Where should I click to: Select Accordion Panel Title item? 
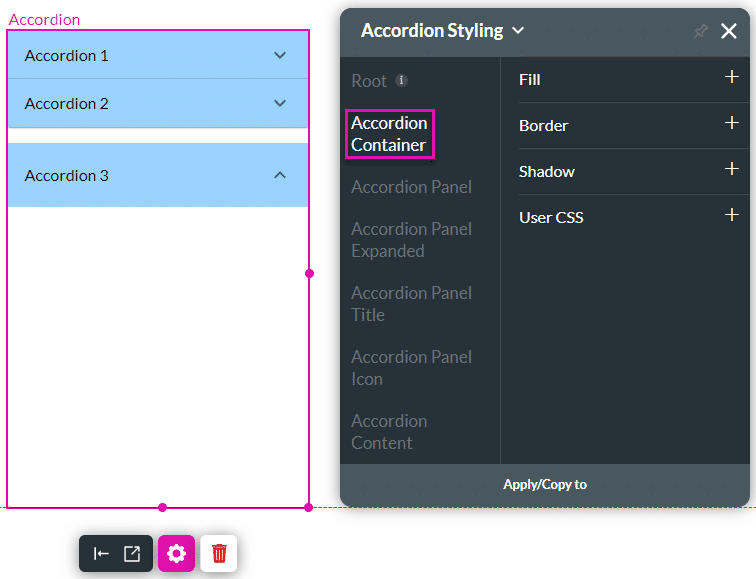[x=411, y=304]
